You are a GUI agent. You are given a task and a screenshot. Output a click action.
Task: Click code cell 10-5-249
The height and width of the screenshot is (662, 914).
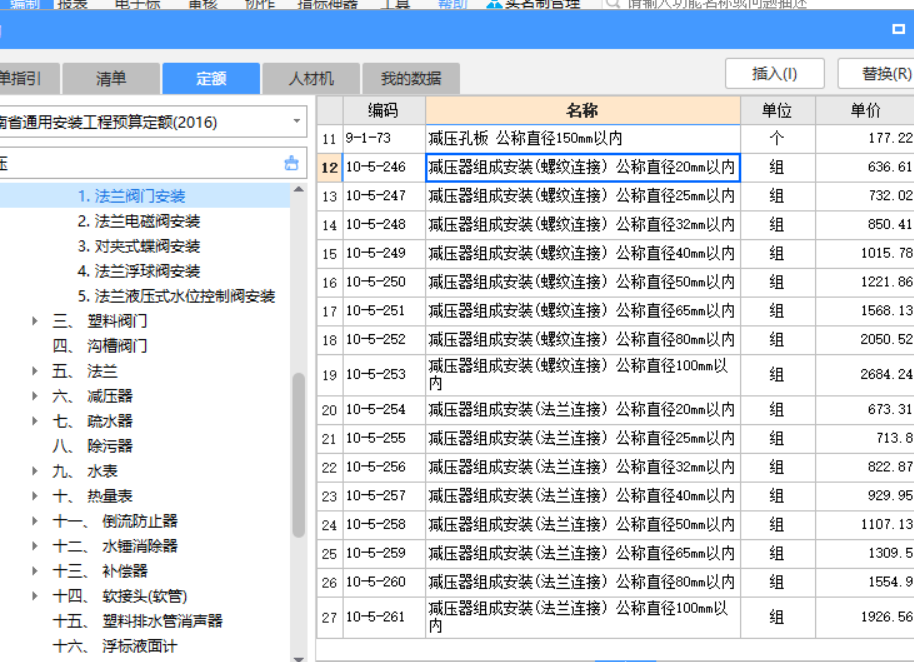[x=384, y=253]
